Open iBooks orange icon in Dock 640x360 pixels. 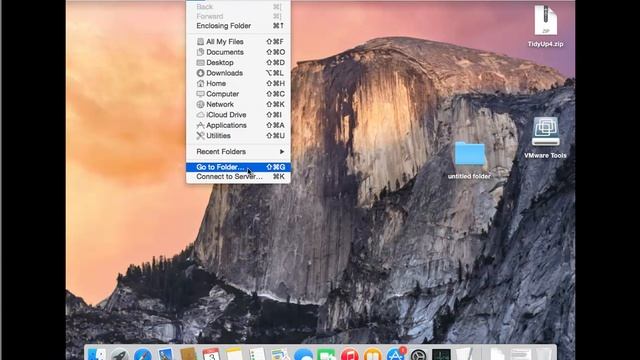click(372, 355)
